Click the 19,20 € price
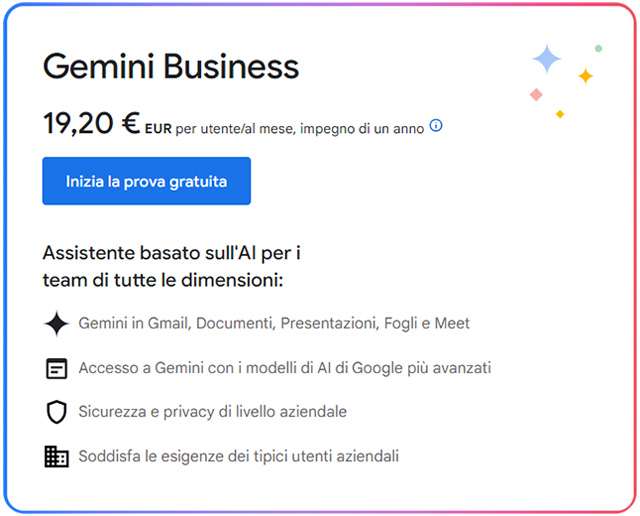Screen dimensions: 640x516 pos(91,124)
